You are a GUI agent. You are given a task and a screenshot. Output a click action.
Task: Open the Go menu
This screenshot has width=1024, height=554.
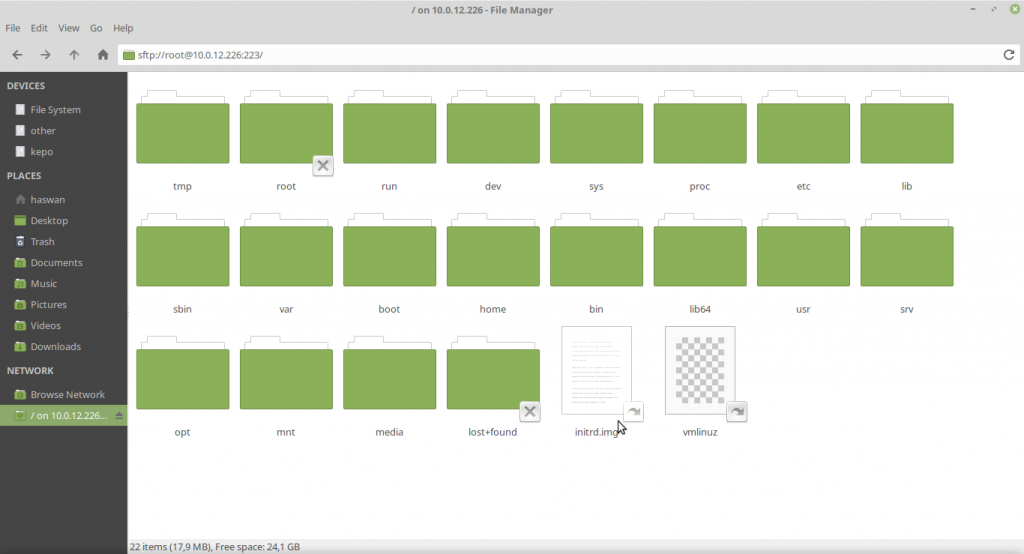point(96,28)
